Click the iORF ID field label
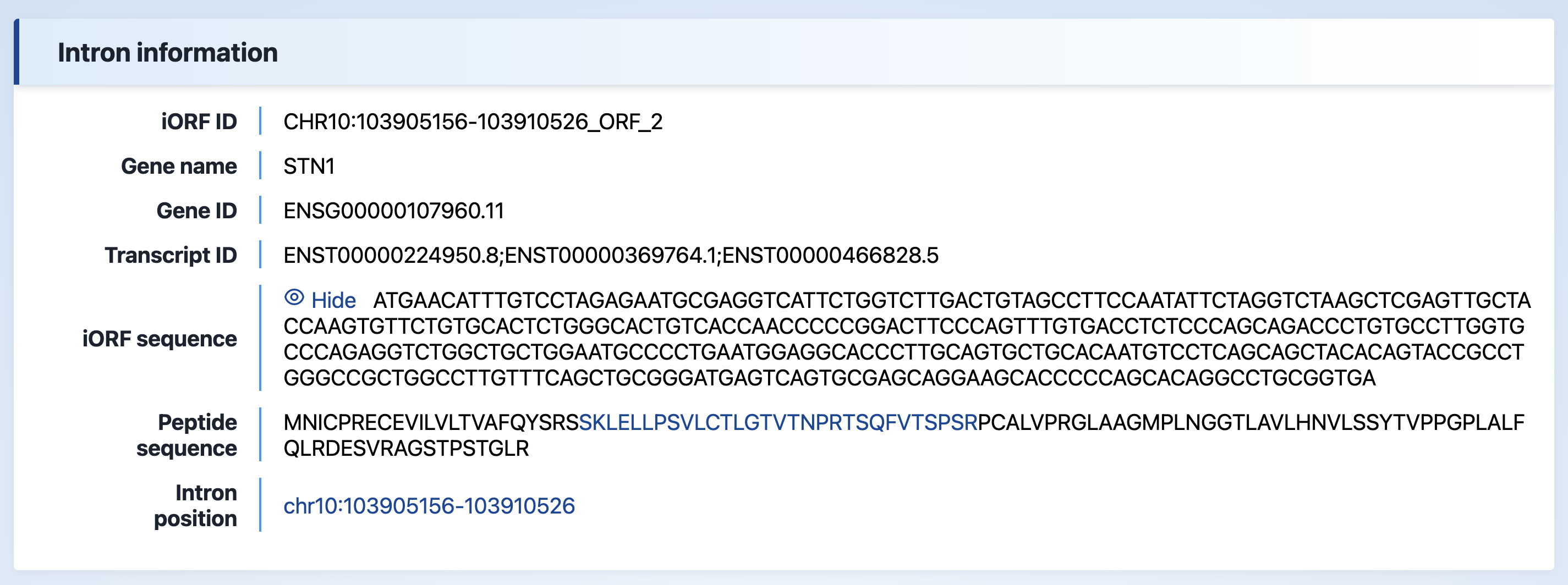 [199, 122]
